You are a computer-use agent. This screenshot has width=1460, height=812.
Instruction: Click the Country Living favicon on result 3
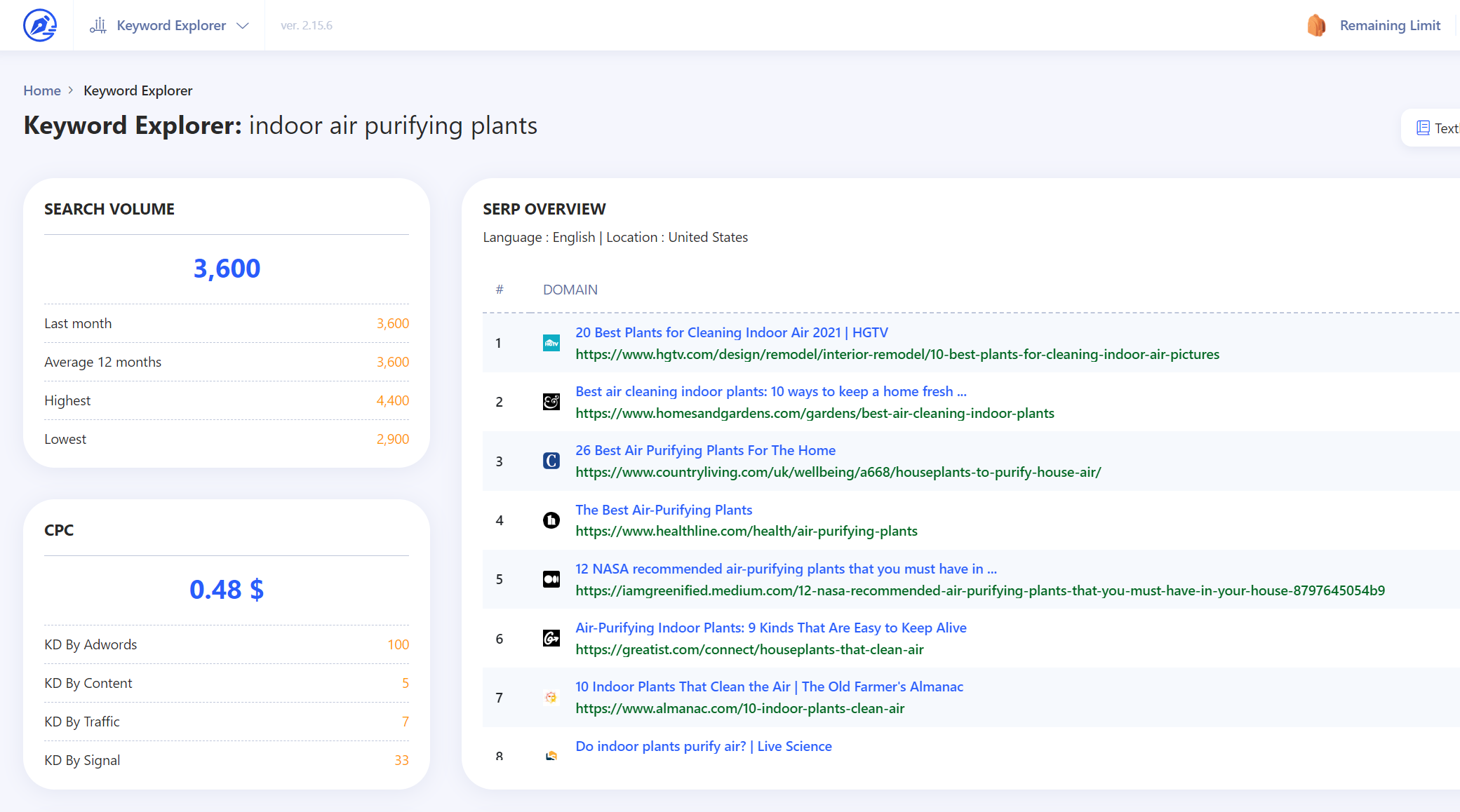click(x=551, y=461)
